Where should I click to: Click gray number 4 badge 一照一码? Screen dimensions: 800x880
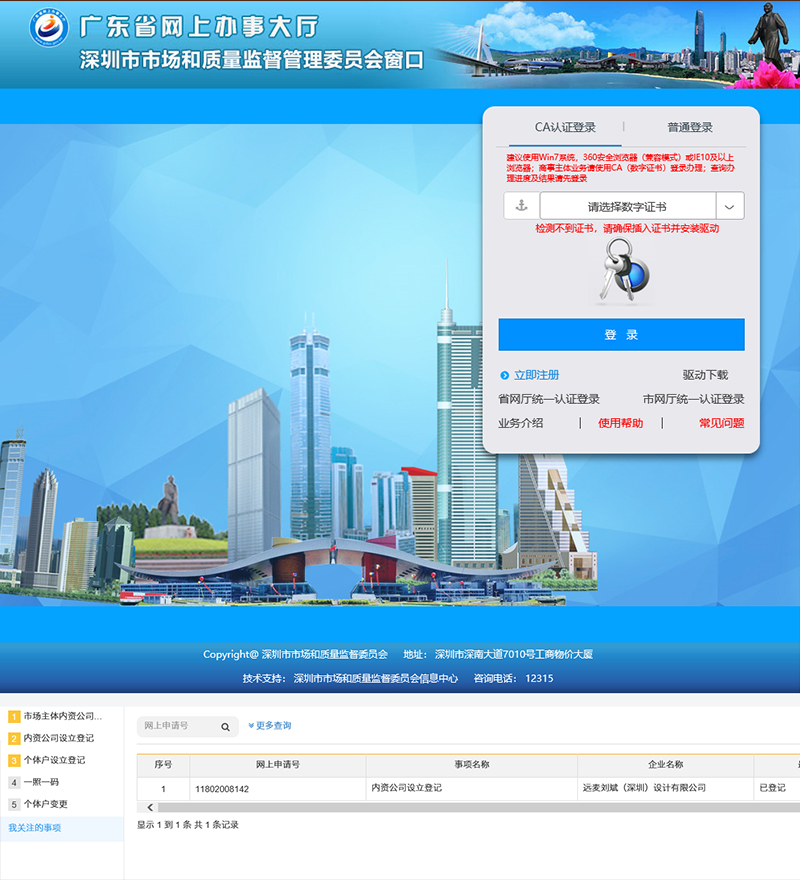[14, 782]
